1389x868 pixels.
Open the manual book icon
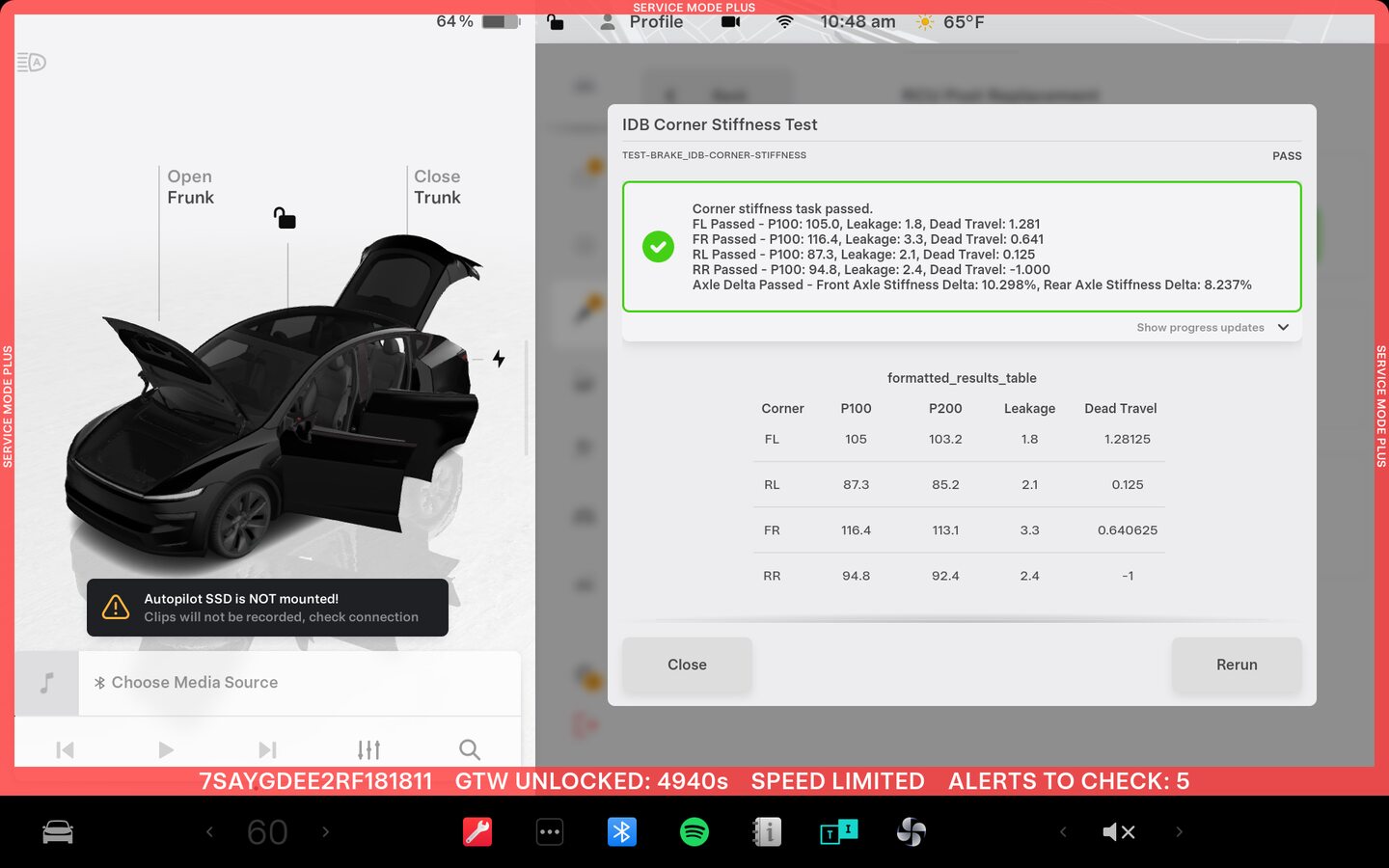click(767, 831)
